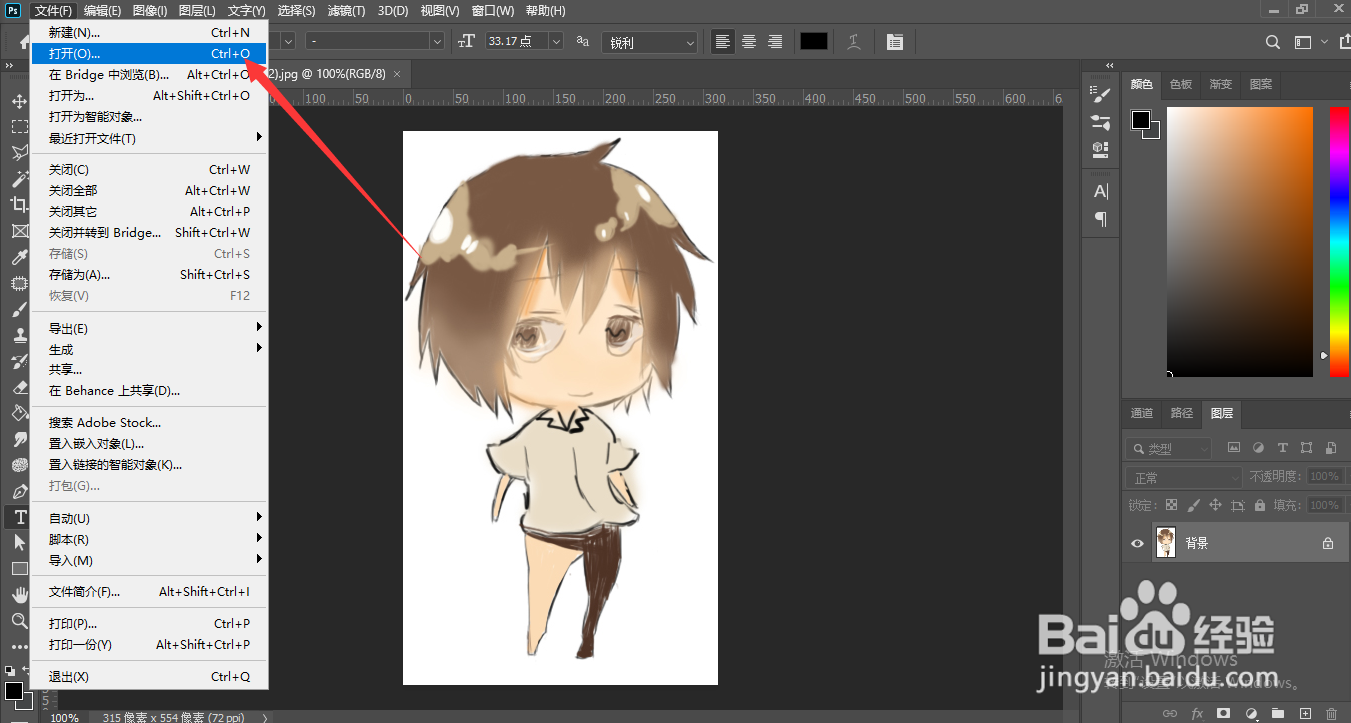
Task: Click the foreground color in Color panel
Action: pyautogui.click(x=1141, y=120)
